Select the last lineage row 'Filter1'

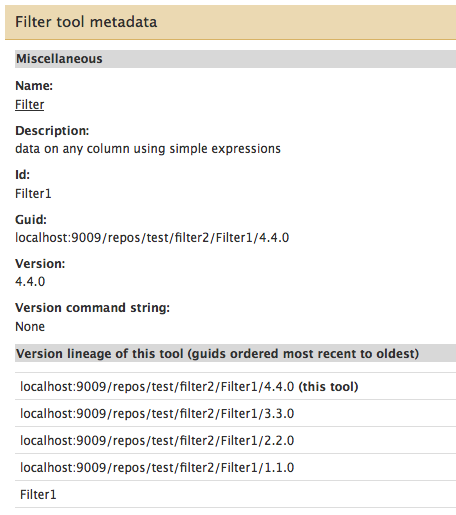[235, 494]
